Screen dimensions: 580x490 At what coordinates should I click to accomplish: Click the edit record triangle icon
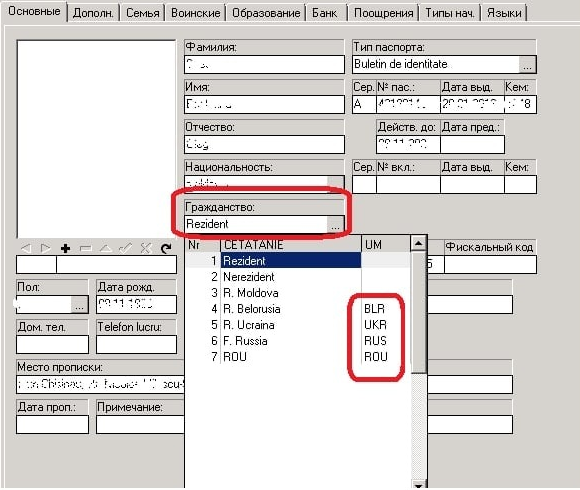[105, 248]
